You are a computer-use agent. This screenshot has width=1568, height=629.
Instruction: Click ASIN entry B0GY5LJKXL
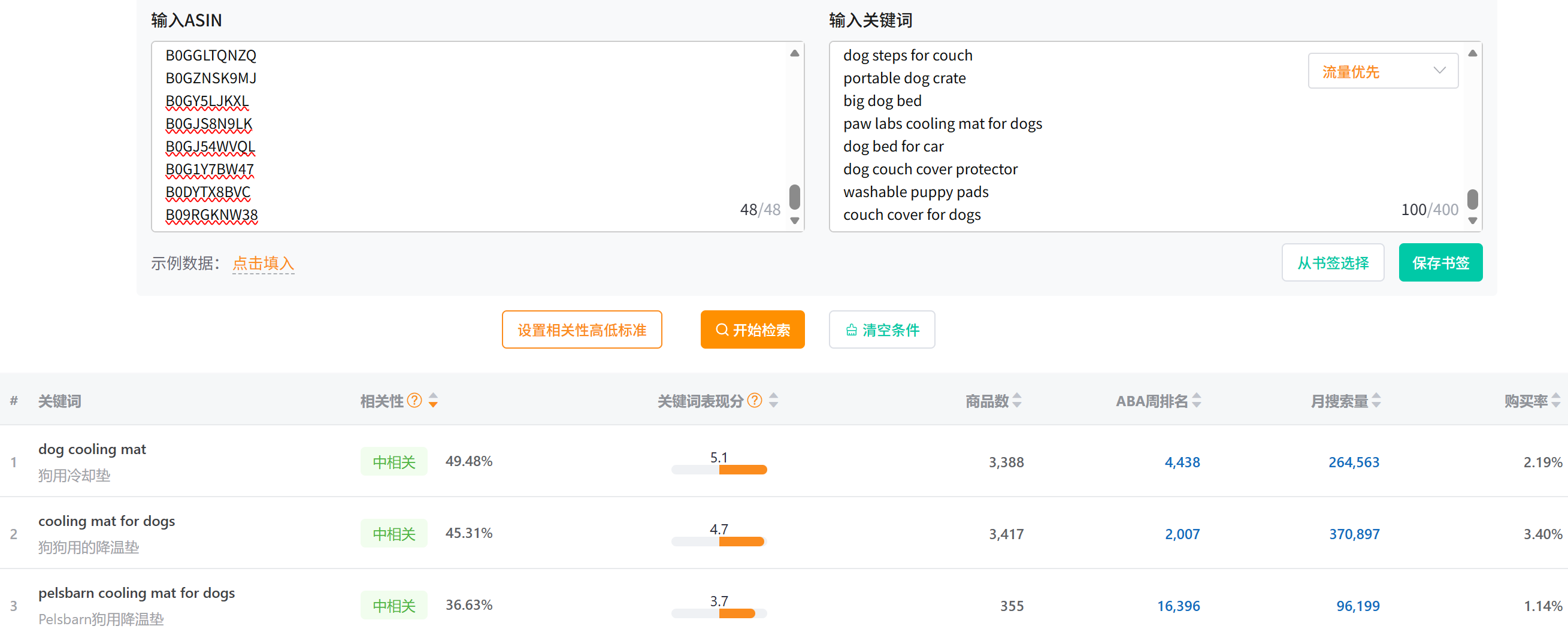click(207, 101)
